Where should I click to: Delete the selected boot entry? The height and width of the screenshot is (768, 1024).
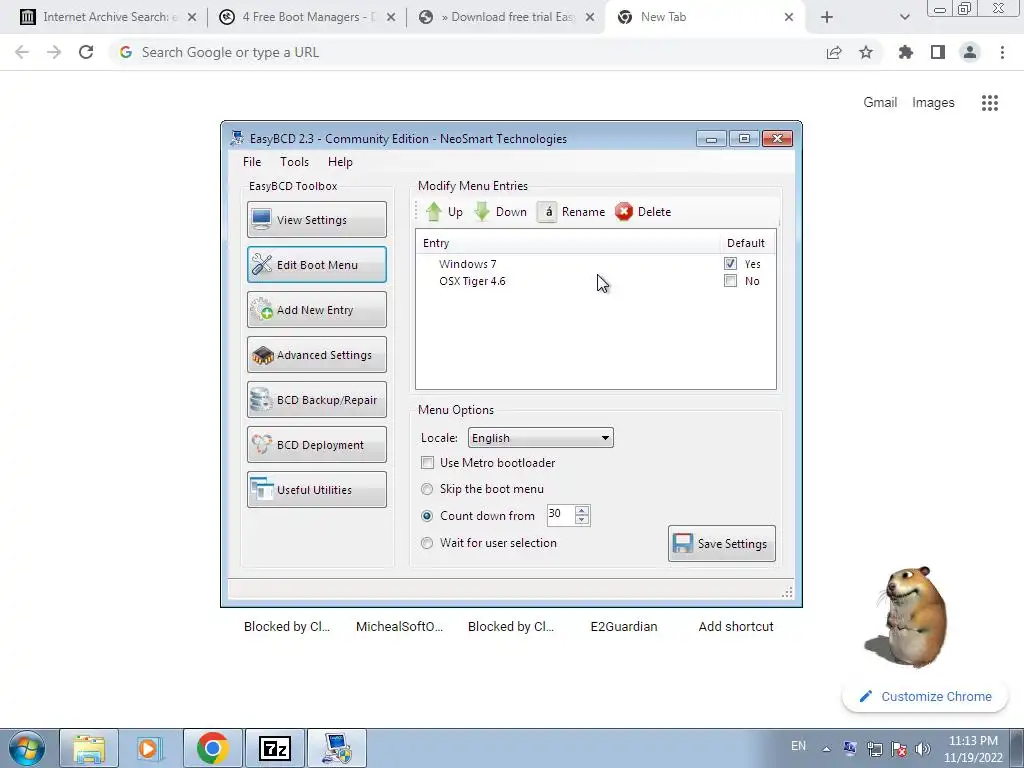[x=643, y=212]
